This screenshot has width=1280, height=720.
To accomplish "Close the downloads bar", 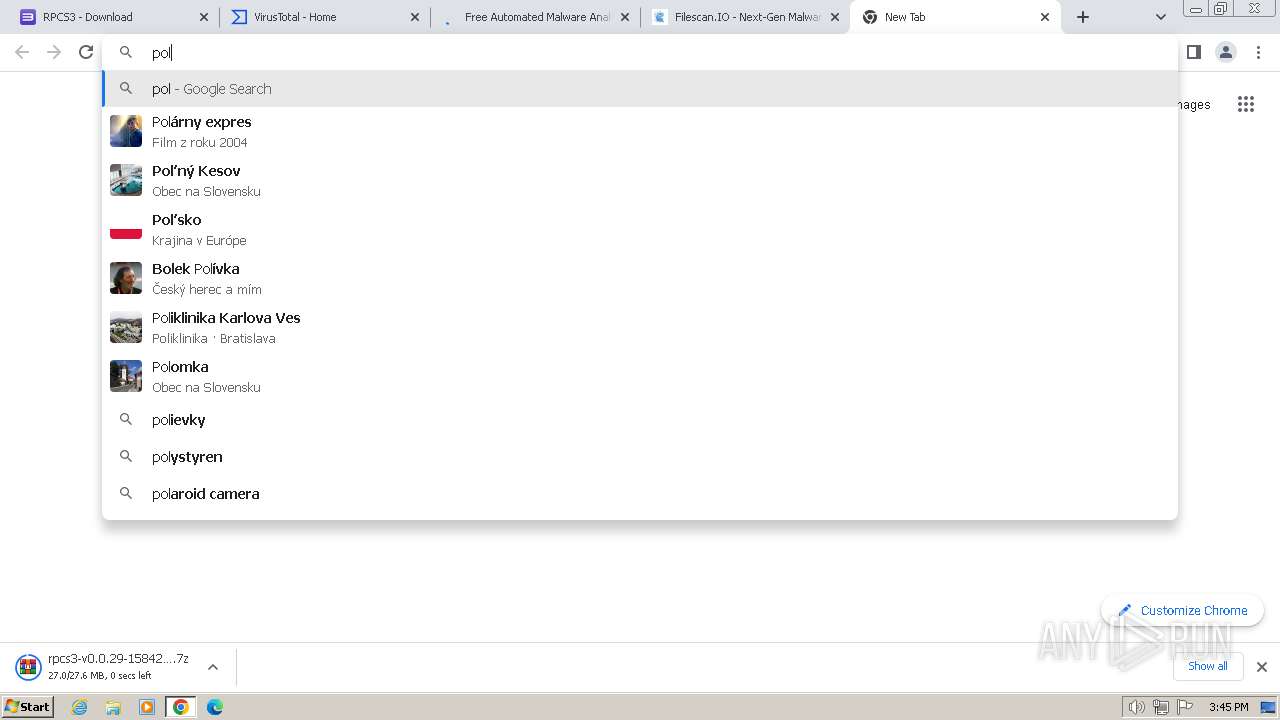I will coord(1262,667).
